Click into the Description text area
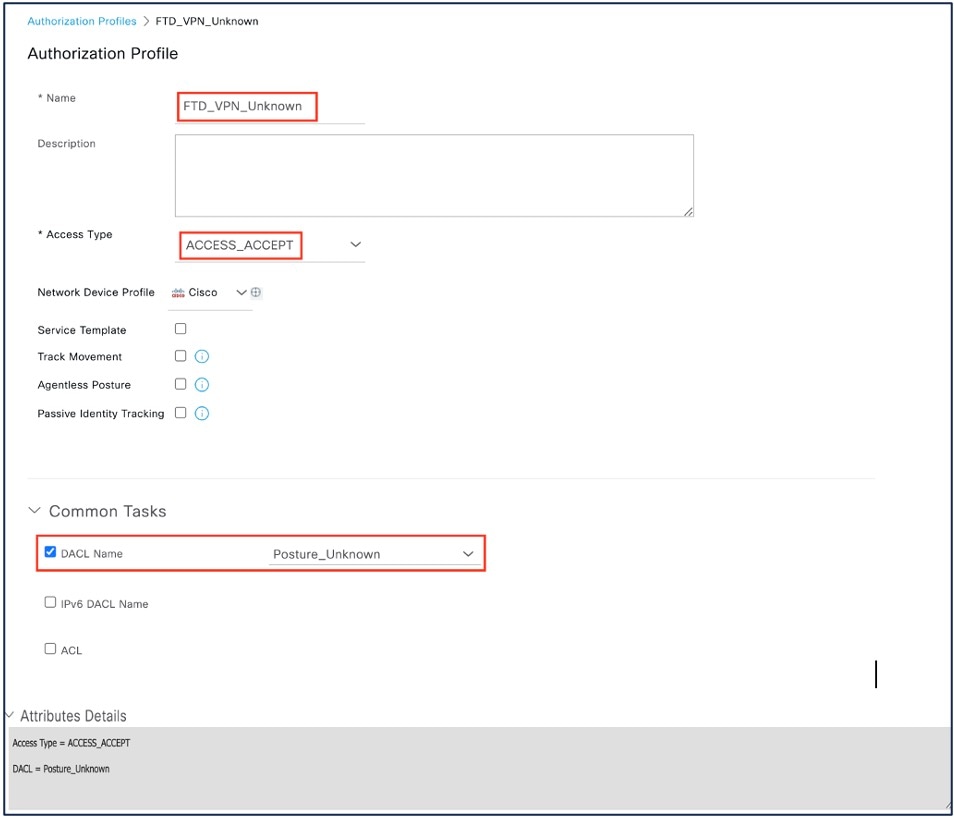This screenshot has width=954, height=818. 434,175
